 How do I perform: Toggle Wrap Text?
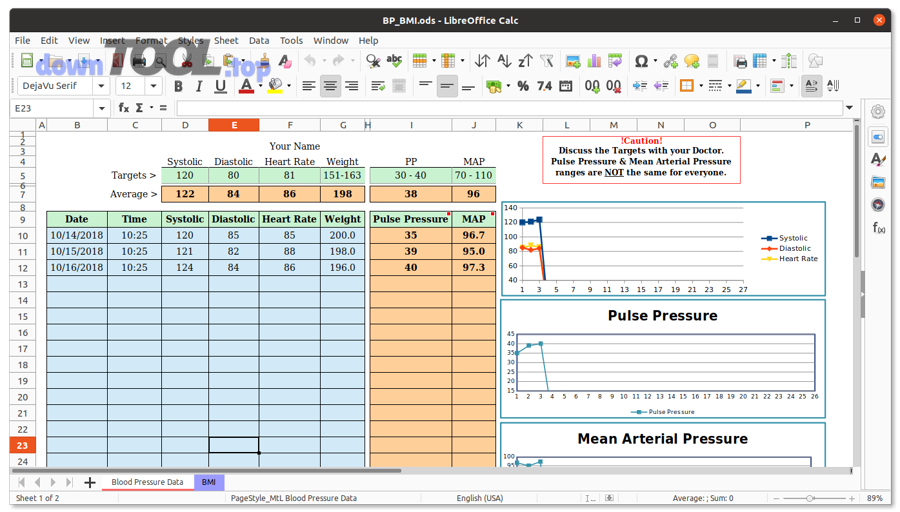point(378,86)
